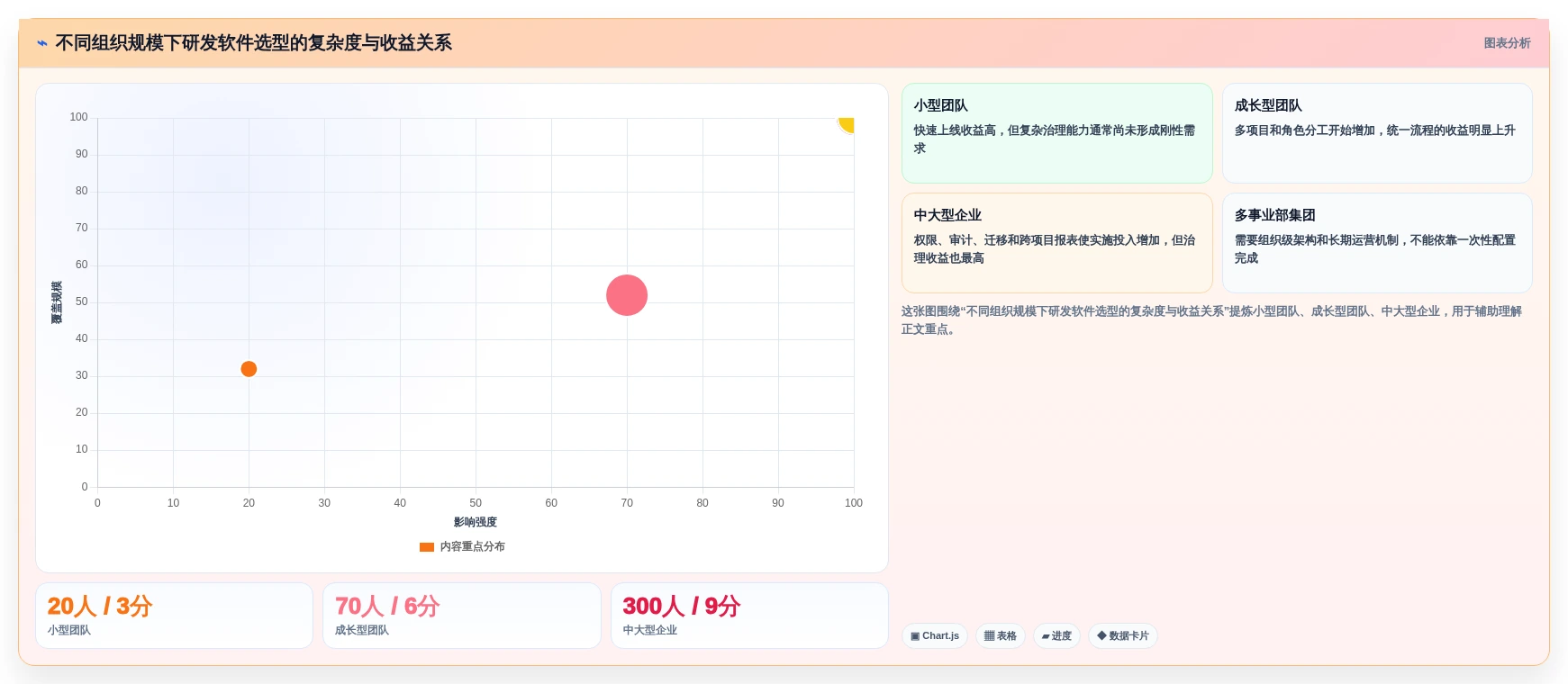Select the 多事业部集团 card
This screenshot has height=684, width=1568.
[1377, 243]
